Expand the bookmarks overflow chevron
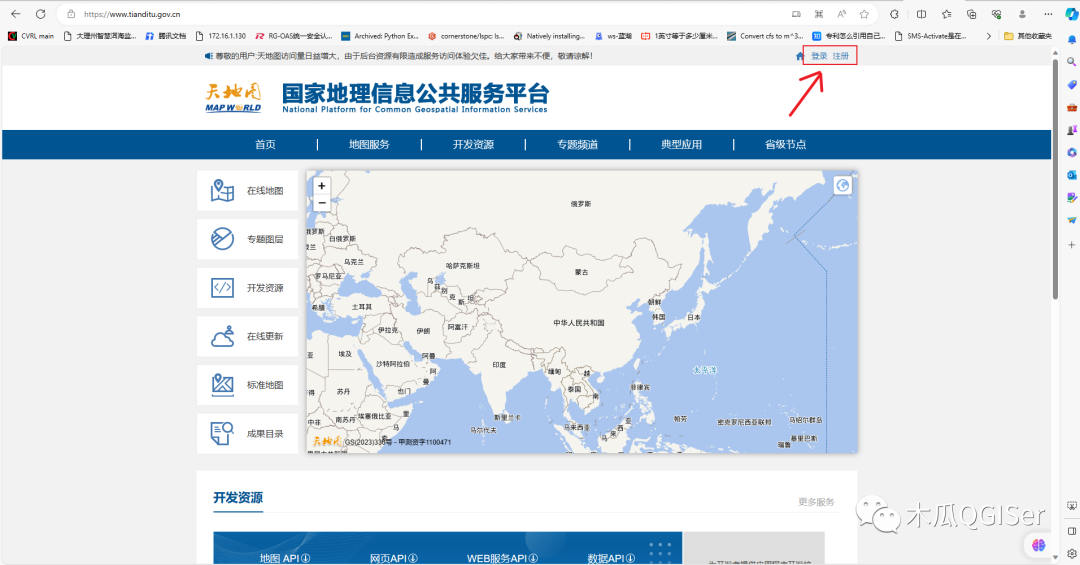1080x565 pixels. [x=988, y=36]
